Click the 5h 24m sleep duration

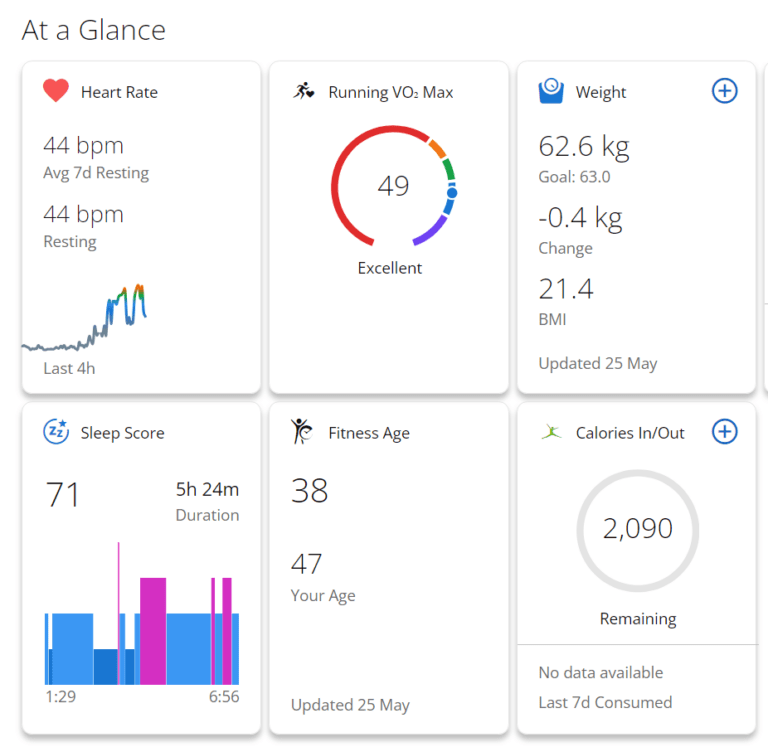(x=207, y=490)
